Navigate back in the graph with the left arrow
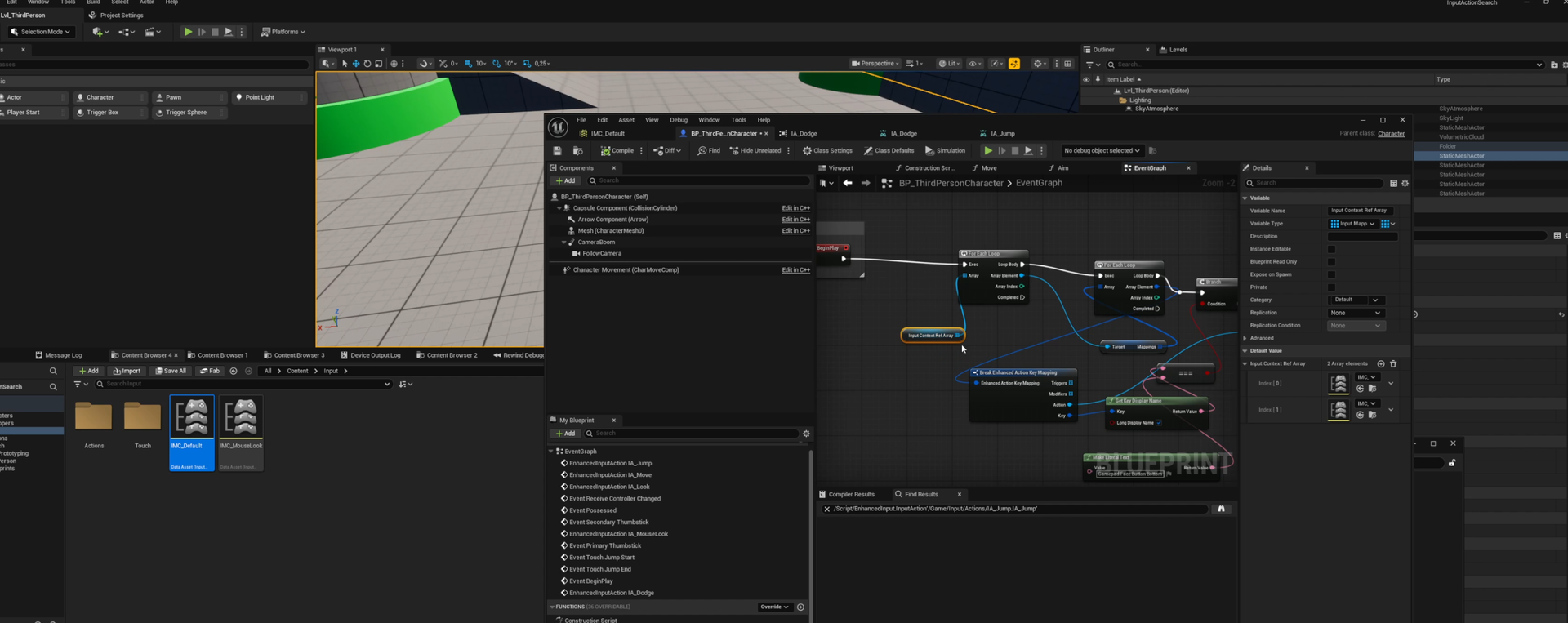 click(x=848, y=183)
